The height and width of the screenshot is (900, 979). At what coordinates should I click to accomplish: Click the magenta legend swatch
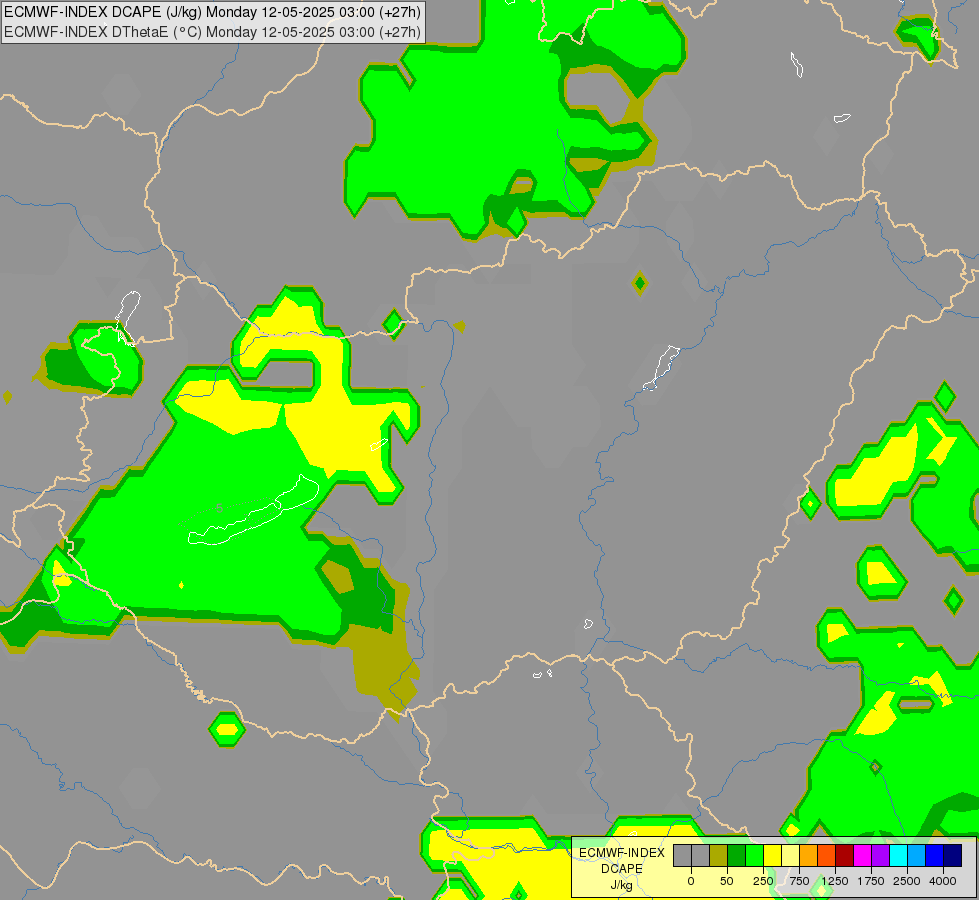coord(862,855)
